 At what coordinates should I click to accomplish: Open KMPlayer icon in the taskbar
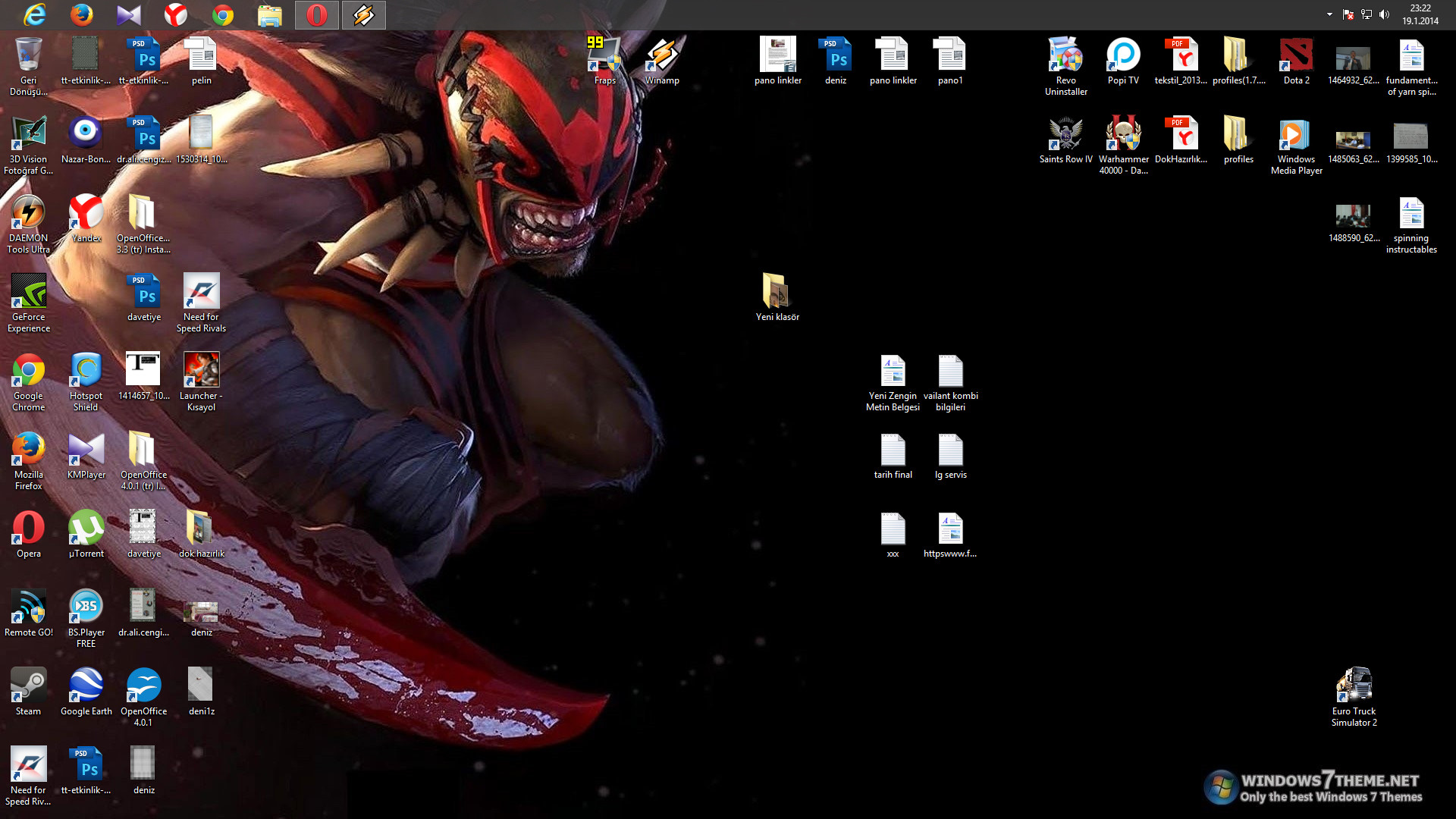[129, 14]
